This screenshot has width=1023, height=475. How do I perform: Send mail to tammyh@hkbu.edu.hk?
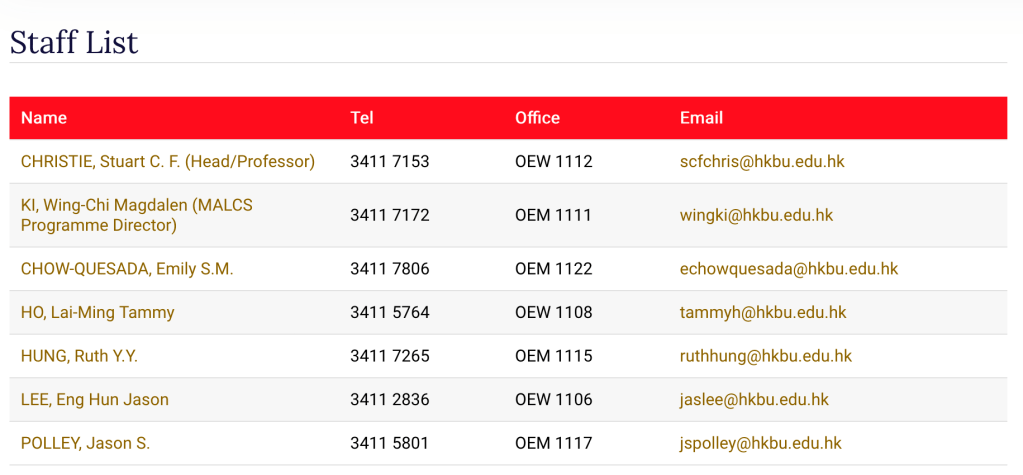tap(762, 312)
